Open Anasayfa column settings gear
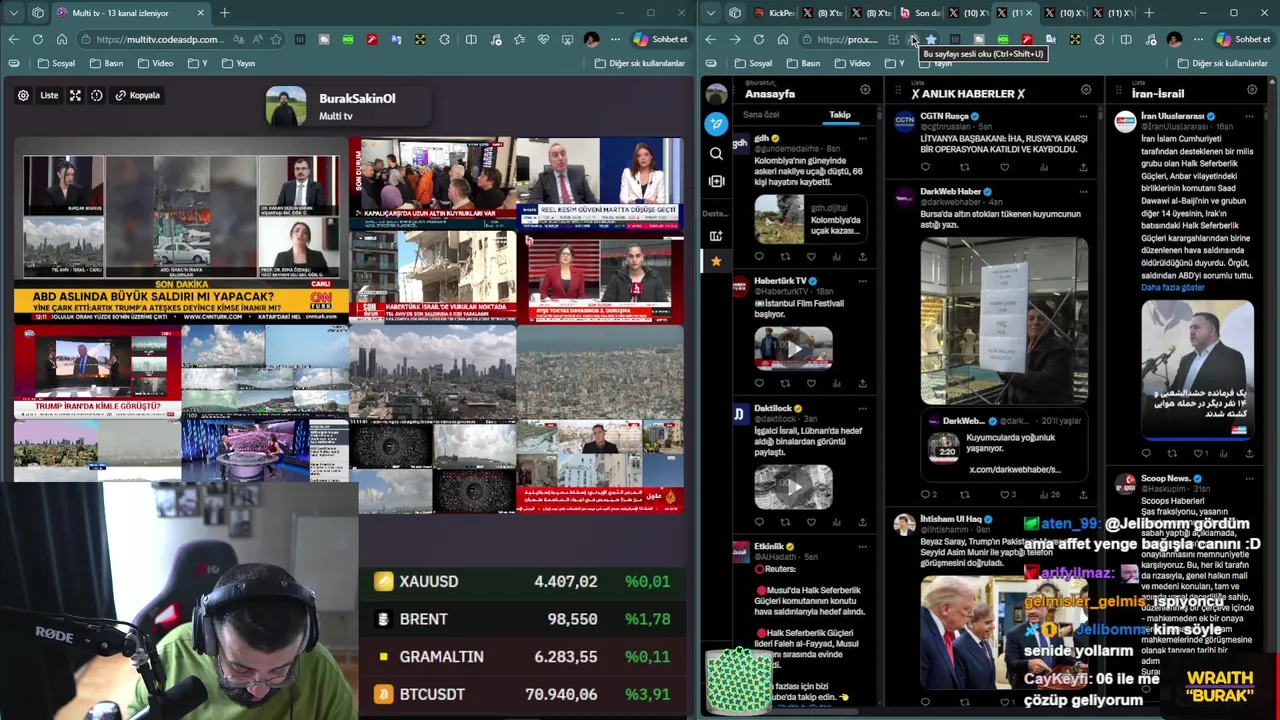1280x720 pixels. coord(865,90)
